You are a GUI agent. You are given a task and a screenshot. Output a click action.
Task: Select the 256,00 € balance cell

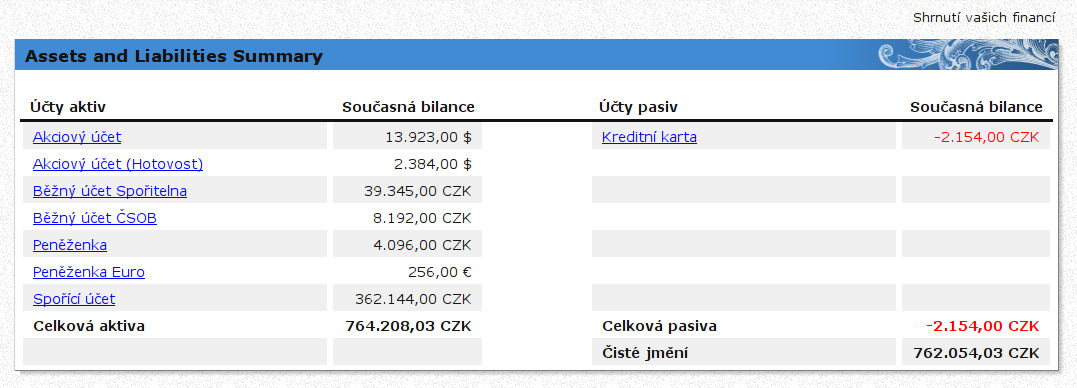tap(407, 272)
